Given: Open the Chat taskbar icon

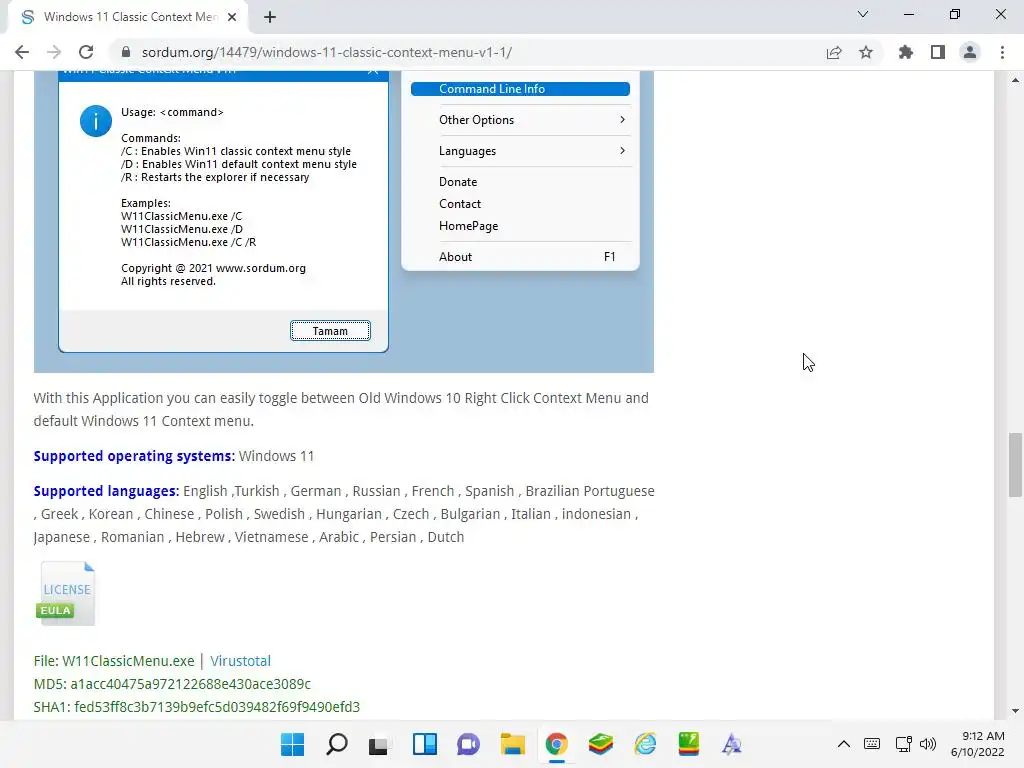Looking at the screenshot, I should pos(468,744).
